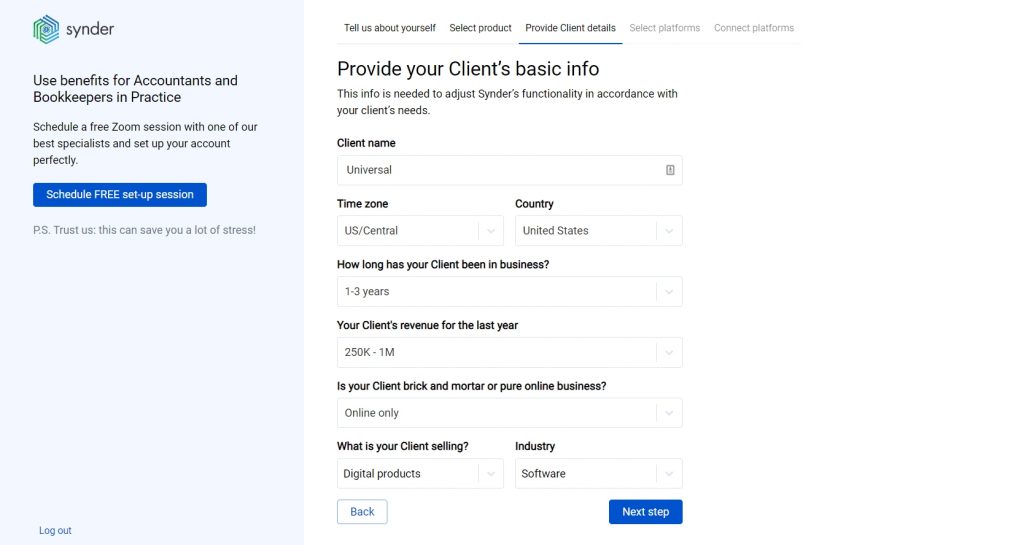Select the Provide Client details tab
The image size is (1024, 545).
tap(570, 28)
